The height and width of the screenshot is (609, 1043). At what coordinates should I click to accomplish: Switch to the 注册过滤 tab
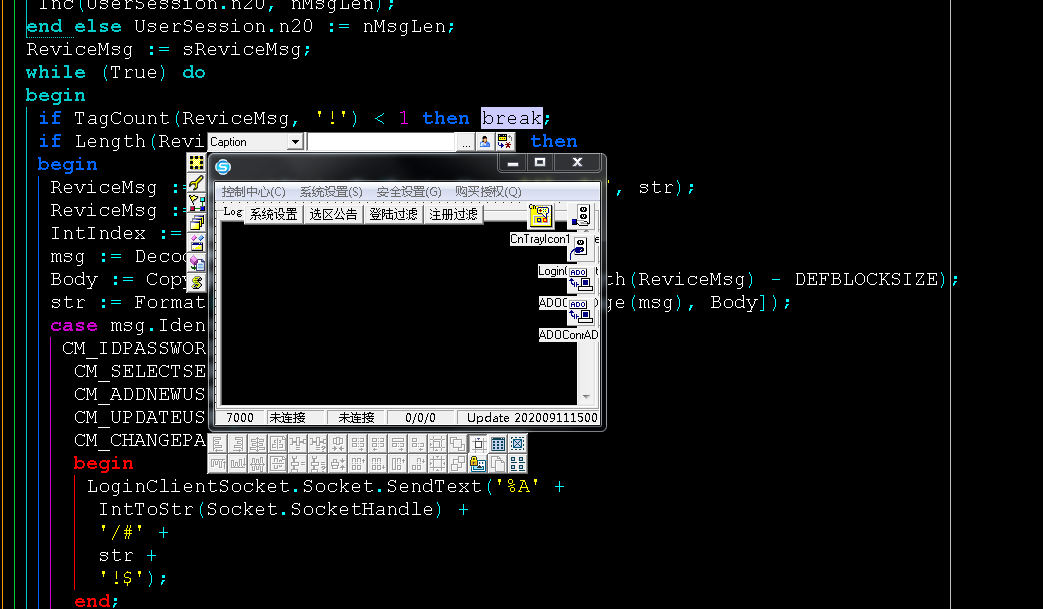(x=454, y=214)
